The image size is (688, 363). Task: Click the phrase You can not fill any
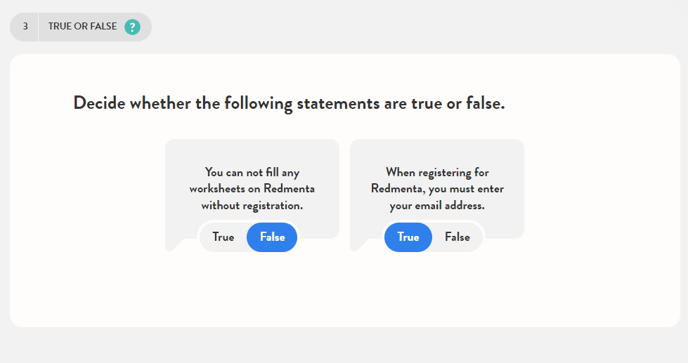[x=252, y=172]
